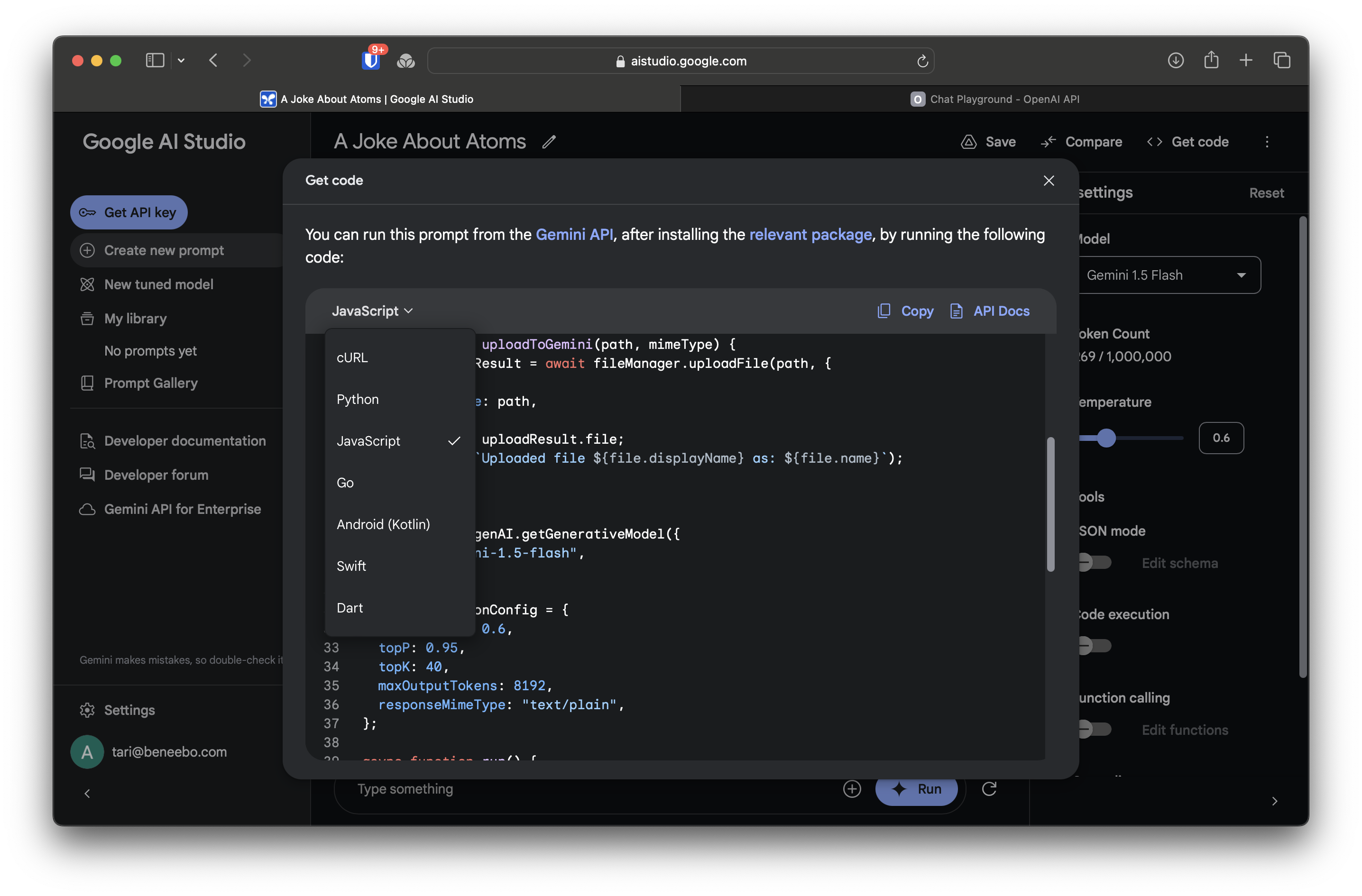
Task: Click the settings panel scrollbar
Action: coord(1303,447)
